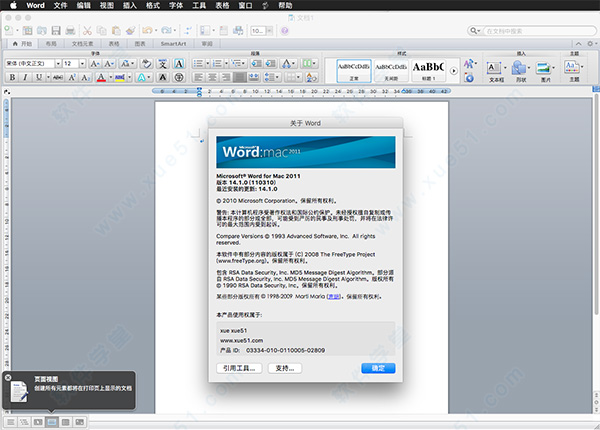Viewport: 600px width, 430px height.
Task: Click the search in document field
Action: pos(539,31)
